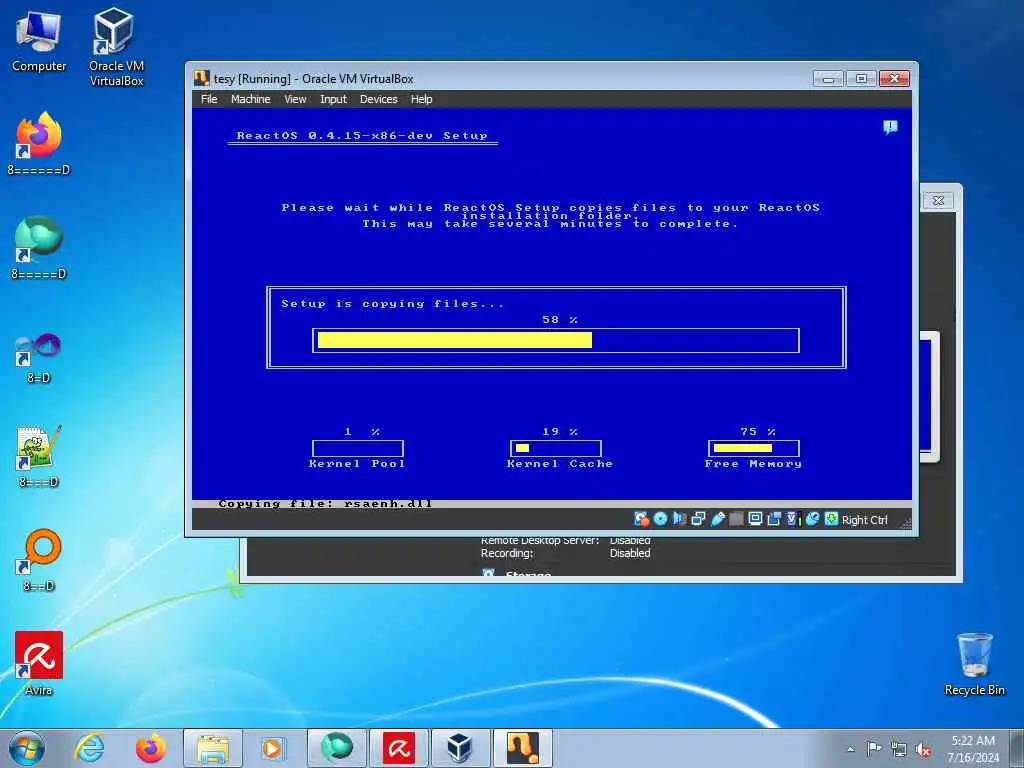
Task: Switch to VirtualBox Manager taskbar button
Action: pyautogui.click(x=460, y=748)
